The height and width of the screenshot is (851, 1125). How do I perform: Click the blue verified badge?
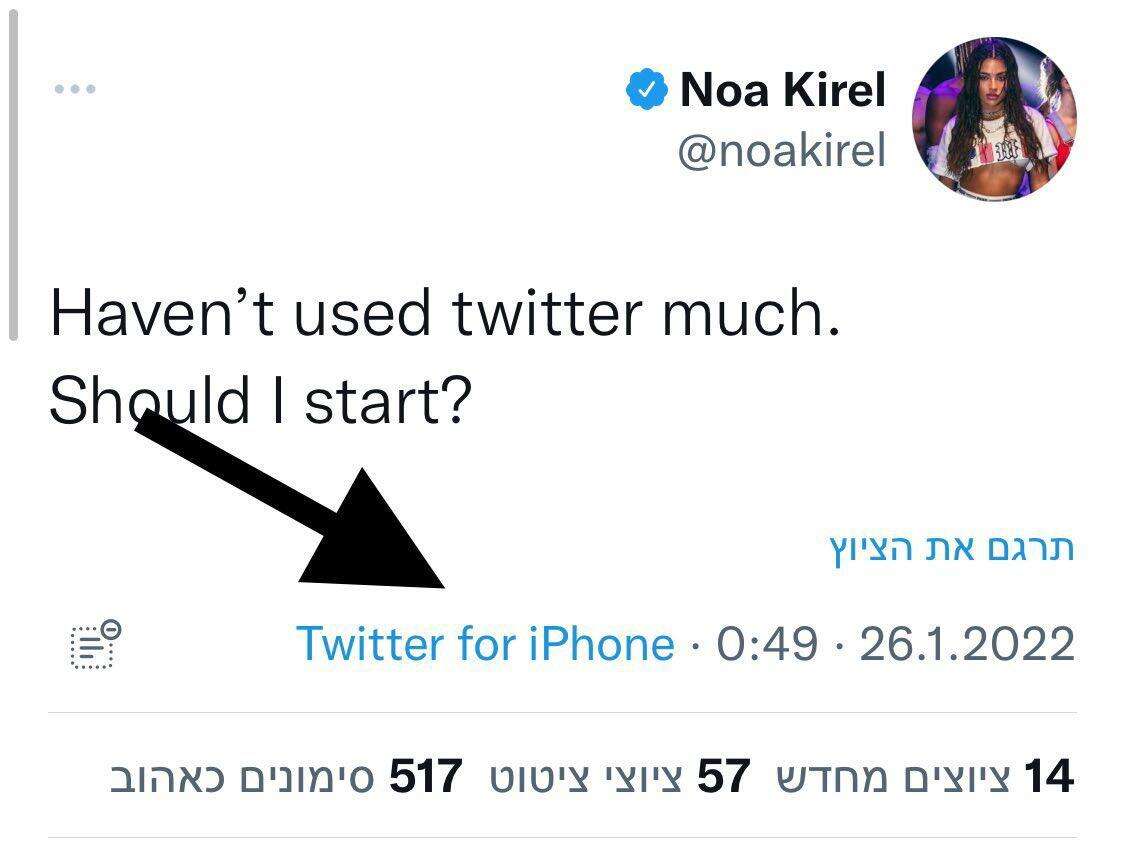pos(647,91)
